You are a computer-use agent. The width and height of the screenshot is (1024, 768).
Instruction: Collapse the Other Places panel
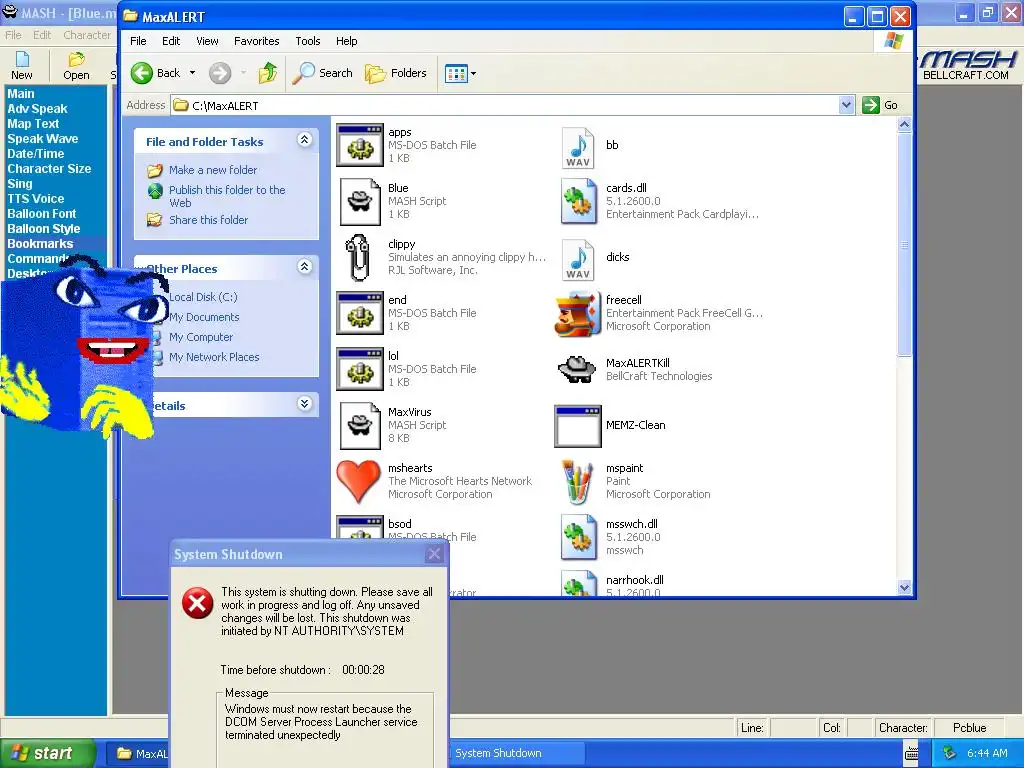tap(304, 266)
